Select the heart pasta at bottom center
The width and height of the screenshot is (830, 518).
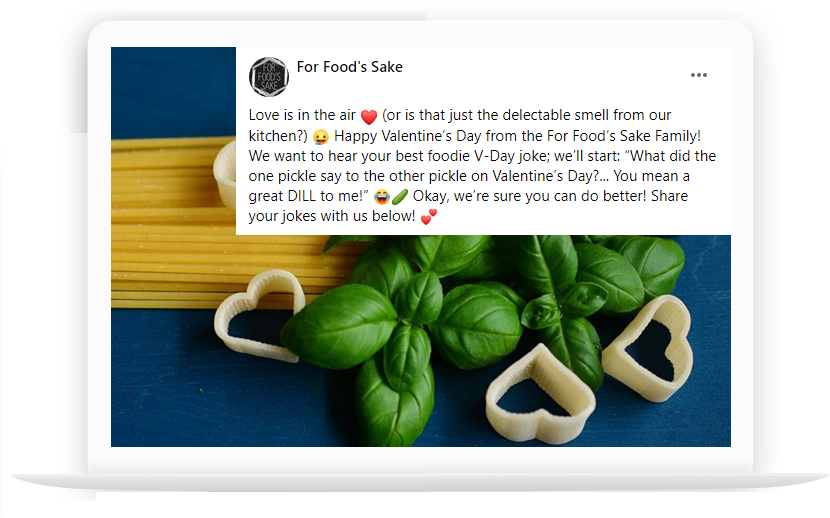tap(540, 394)
